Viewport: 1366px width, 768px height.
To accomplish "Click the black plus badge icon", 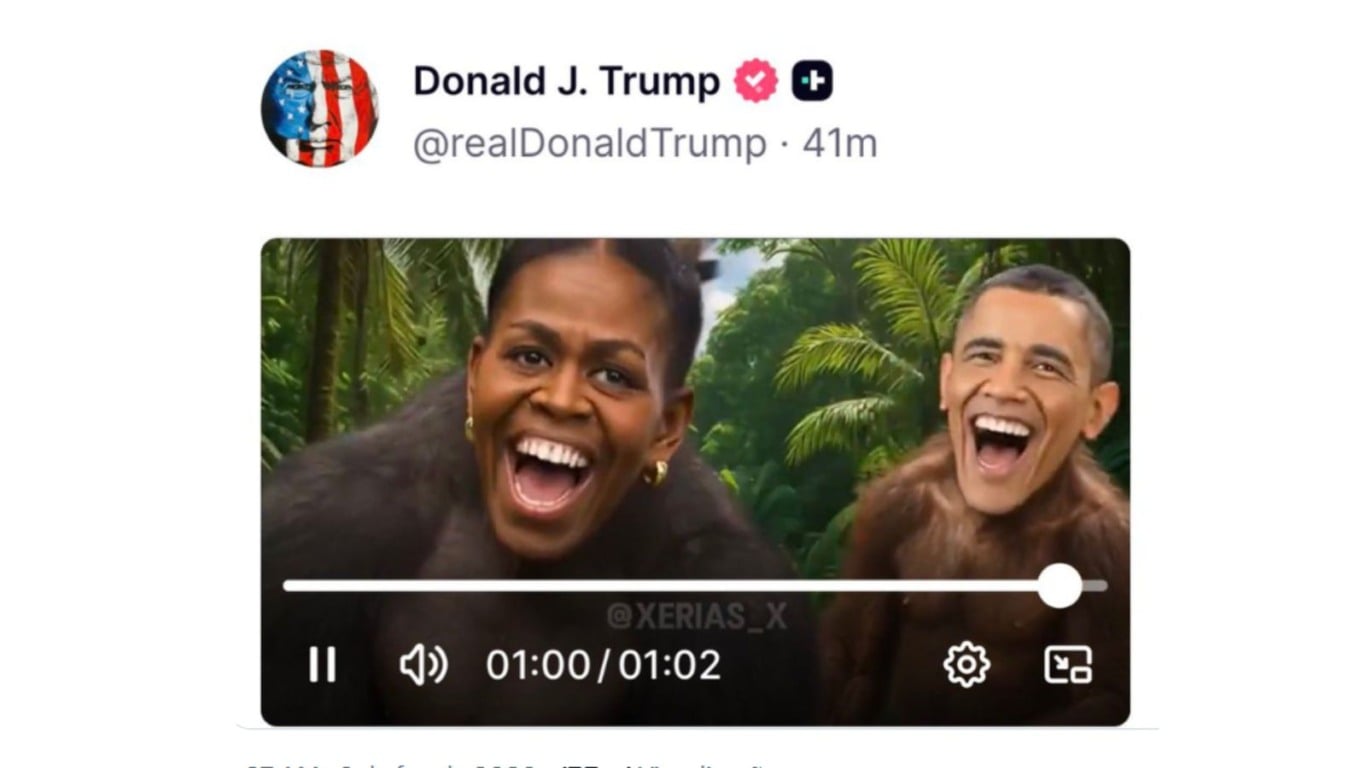I will coord(812,81).
